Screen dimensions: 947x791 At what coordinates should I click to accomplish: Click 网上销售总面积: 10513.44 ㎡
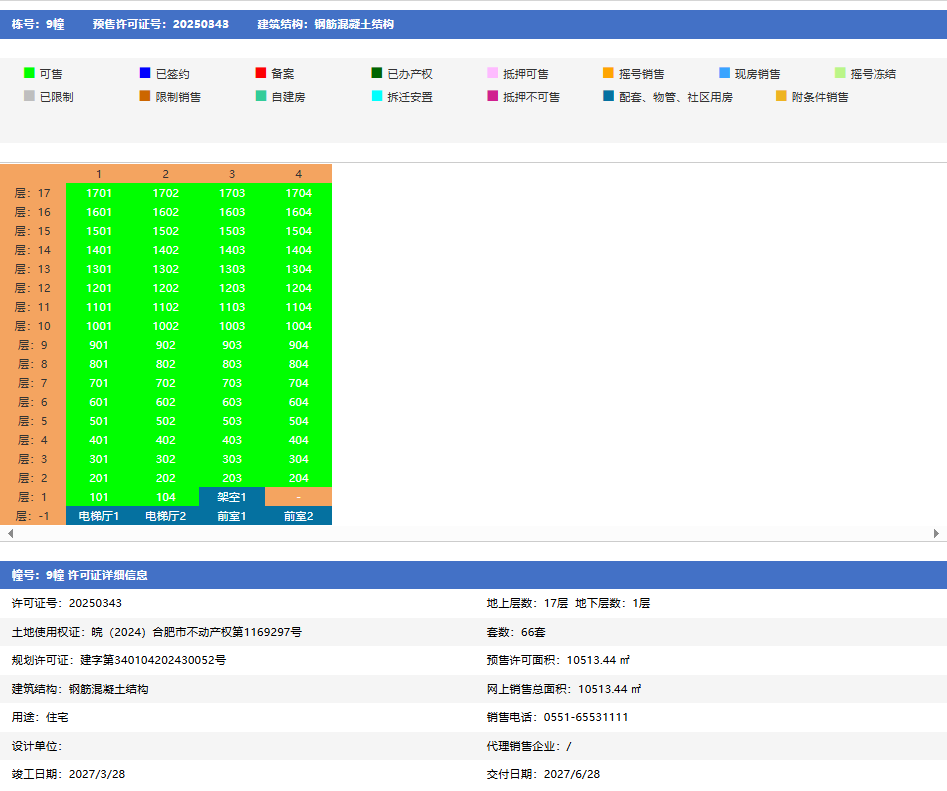564,689
